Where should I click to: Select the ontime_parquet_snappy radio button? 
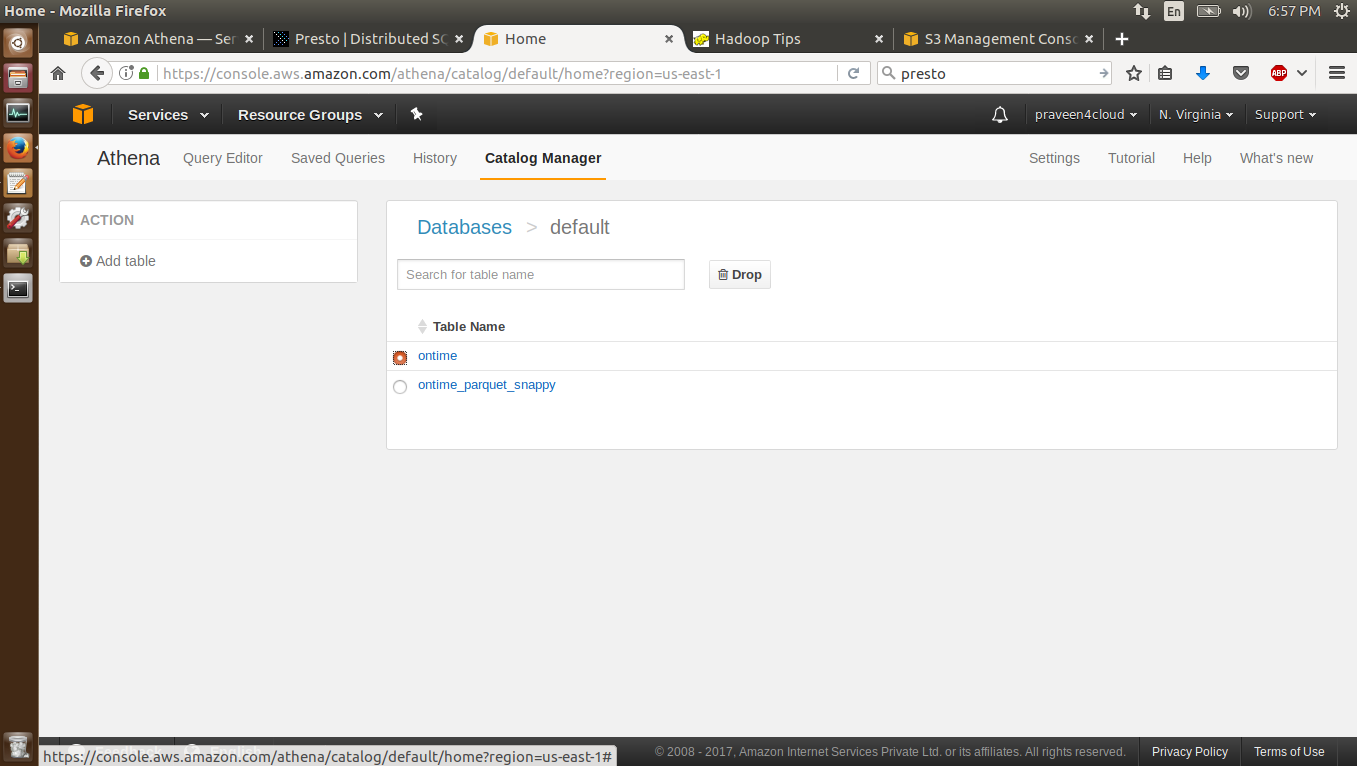[x=400, y=387]
